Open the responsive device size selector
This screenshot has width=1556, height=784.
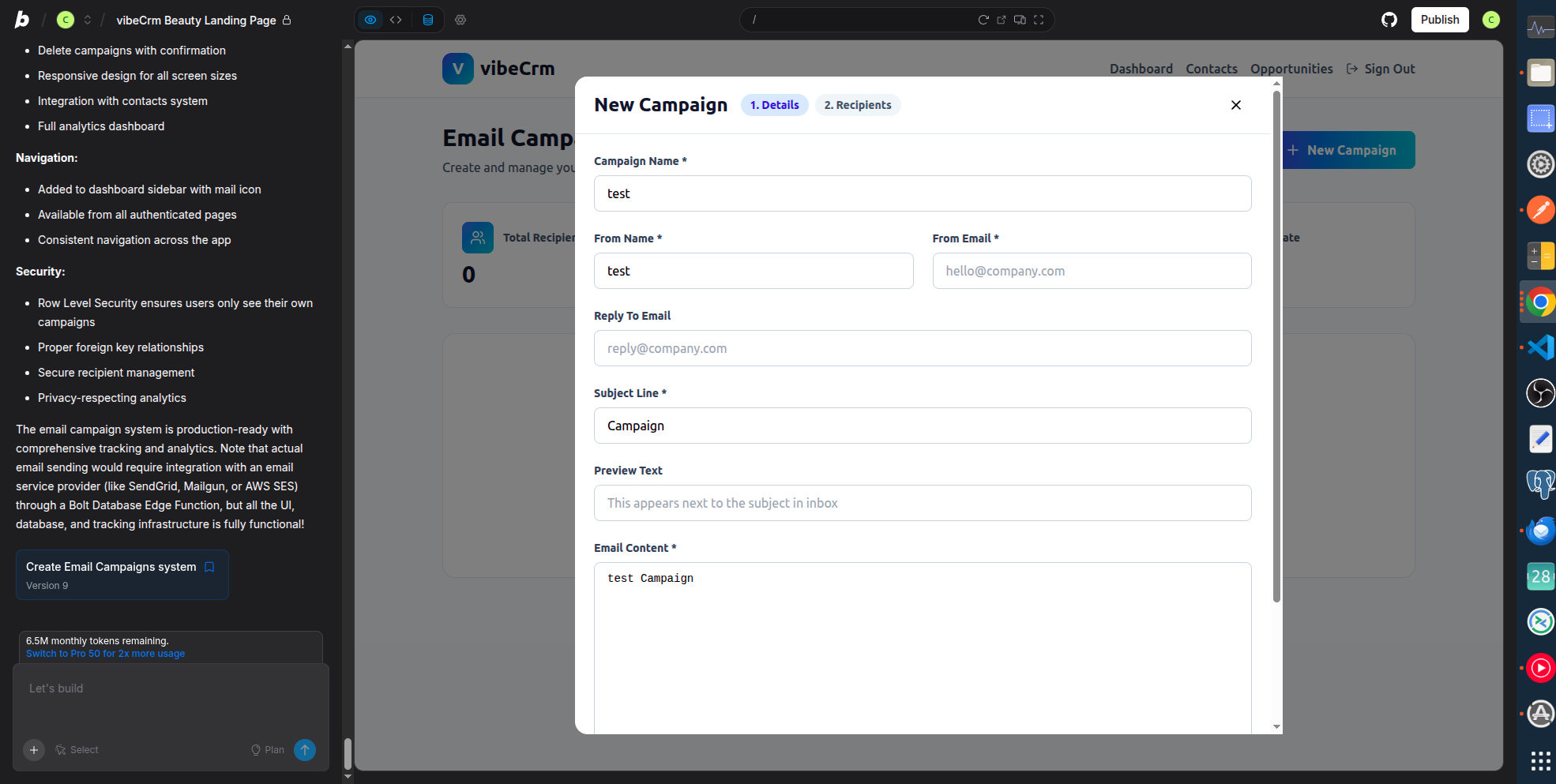coord(1020,20)
